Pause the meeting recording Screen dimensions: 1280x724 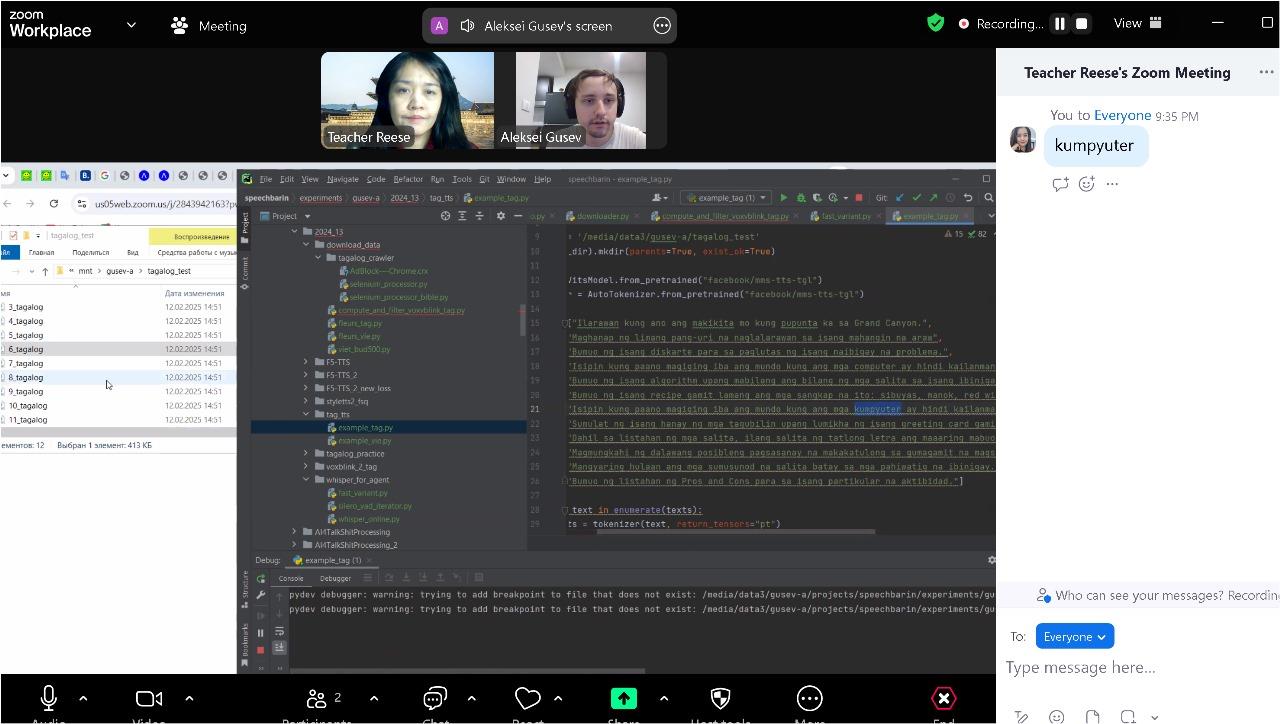click(1059, 24)
